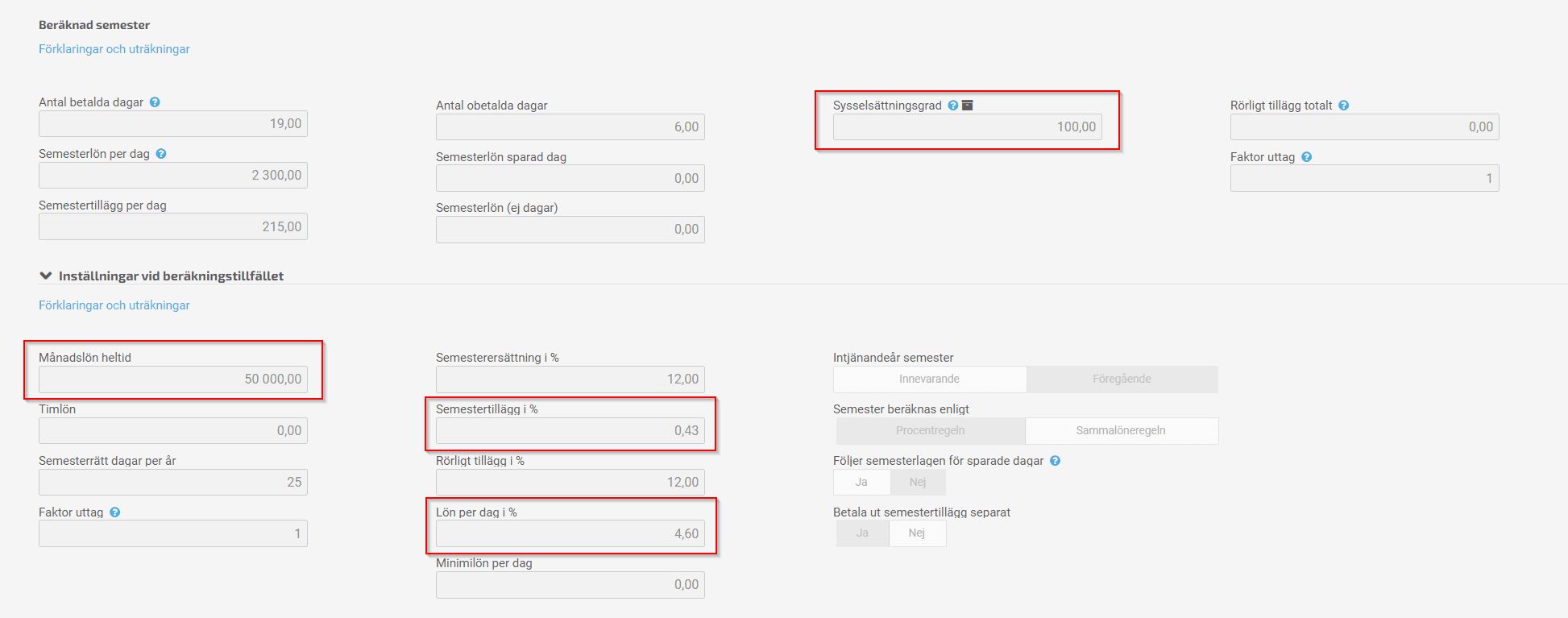Open help for Följer semesterlagen för sparade dagar
Viewport: 1568px width, 618px height.
point(1056,461)
